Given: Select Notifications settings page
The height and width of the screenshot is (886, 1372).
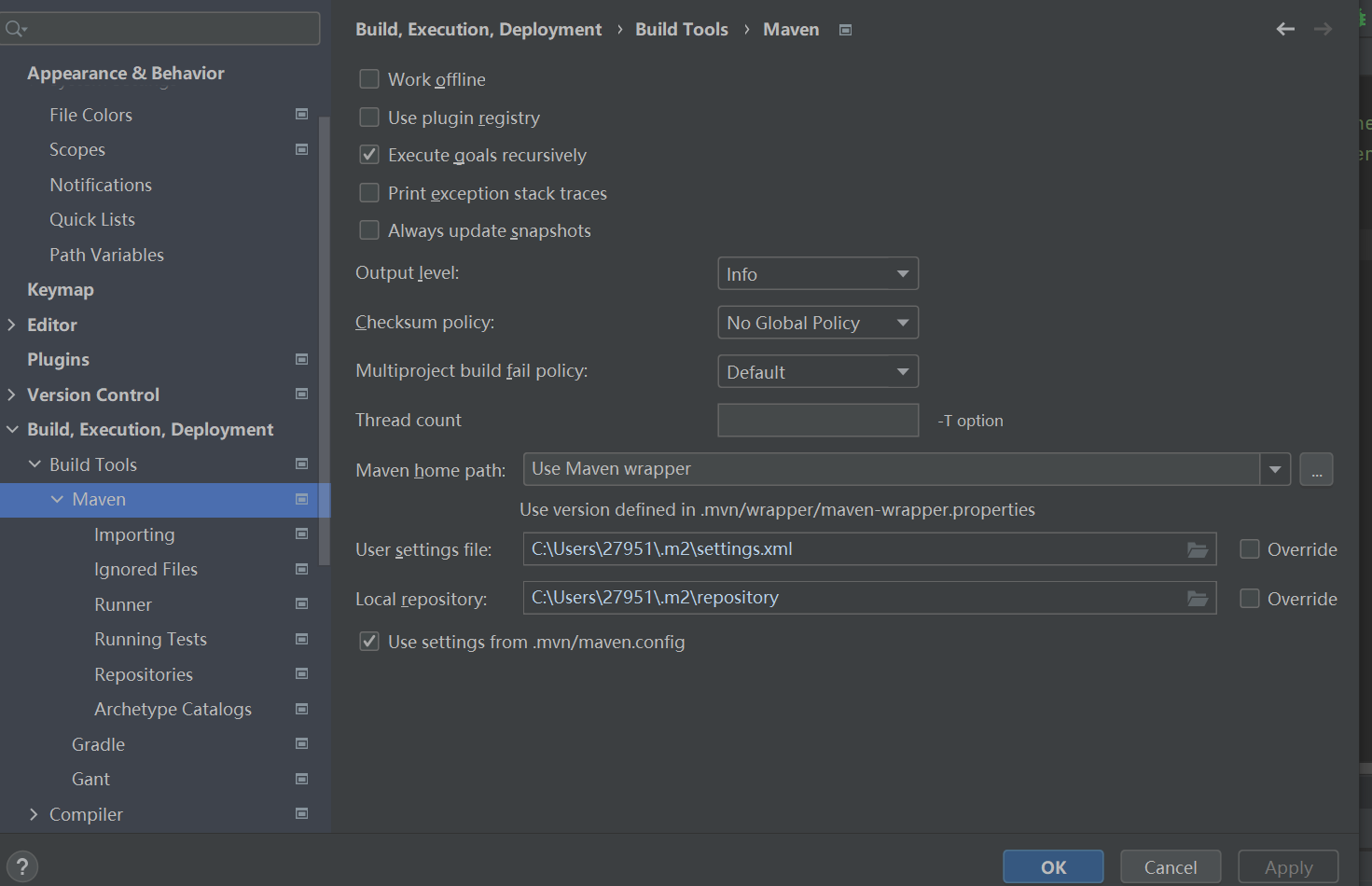Looking at the screenshot, I should (101, 185).
